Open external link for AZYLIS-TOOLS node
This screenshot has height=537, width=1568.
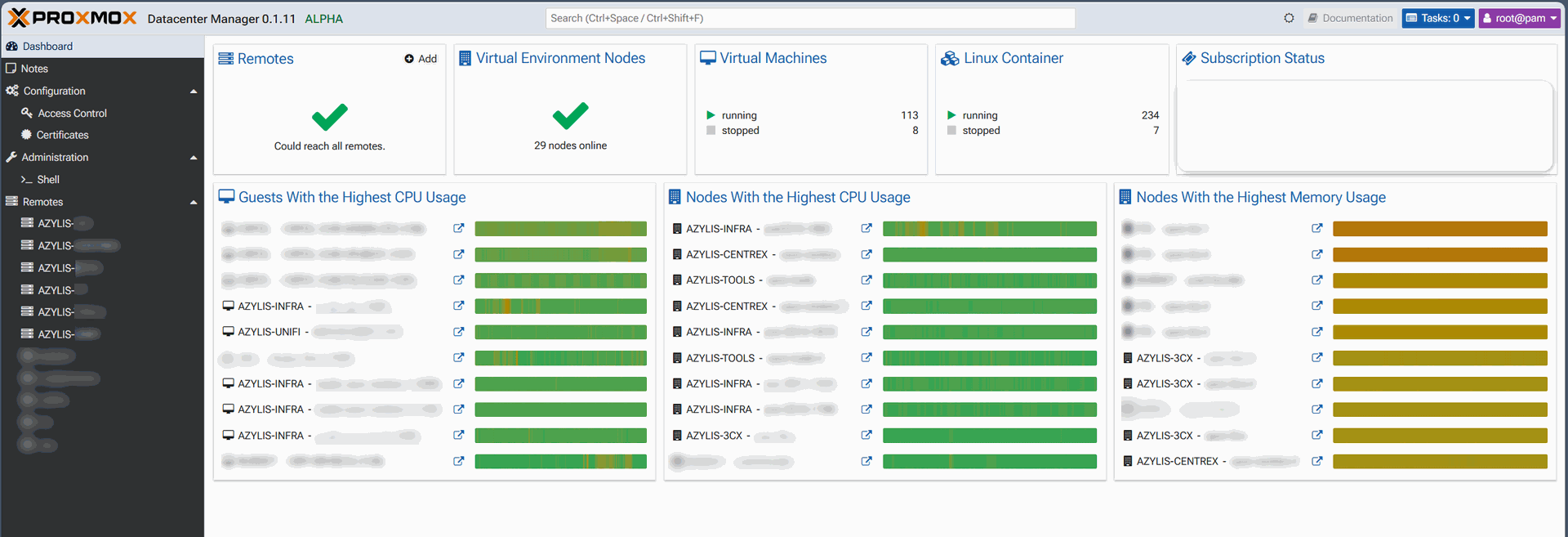[x=866, y=280]
